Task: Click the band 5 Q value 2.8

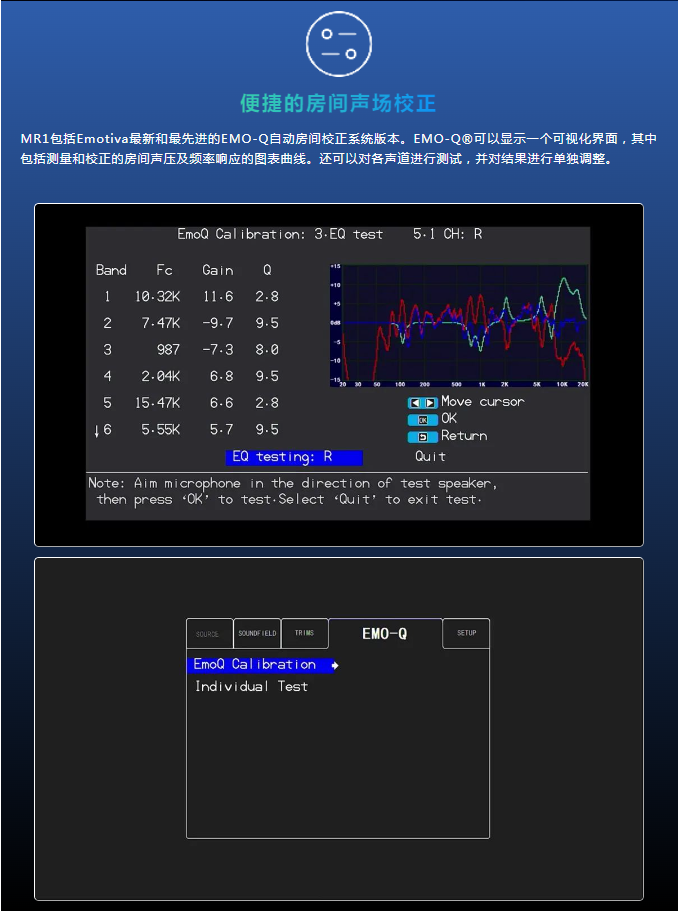Action: click(x=266, y=403)
